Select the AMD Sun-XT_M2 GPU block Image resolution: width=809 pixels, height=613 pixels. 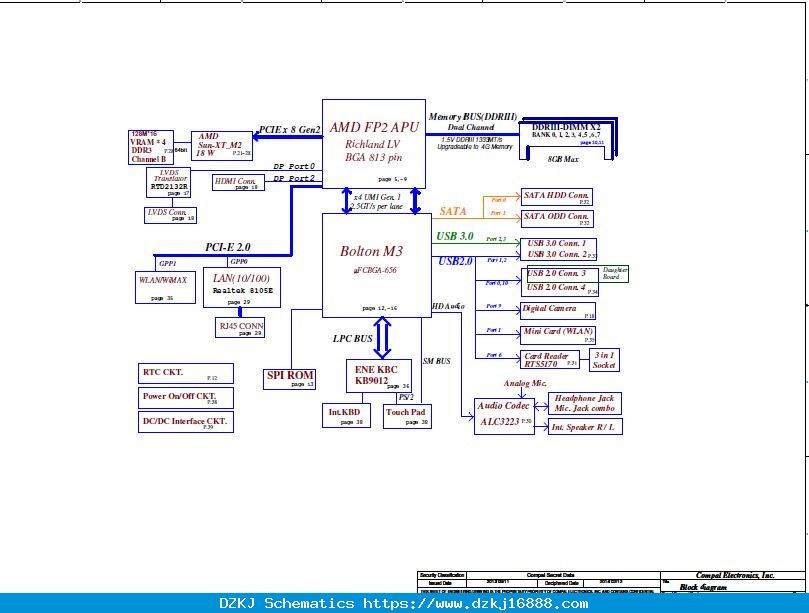pyautogui.click(x=222, y=146)
